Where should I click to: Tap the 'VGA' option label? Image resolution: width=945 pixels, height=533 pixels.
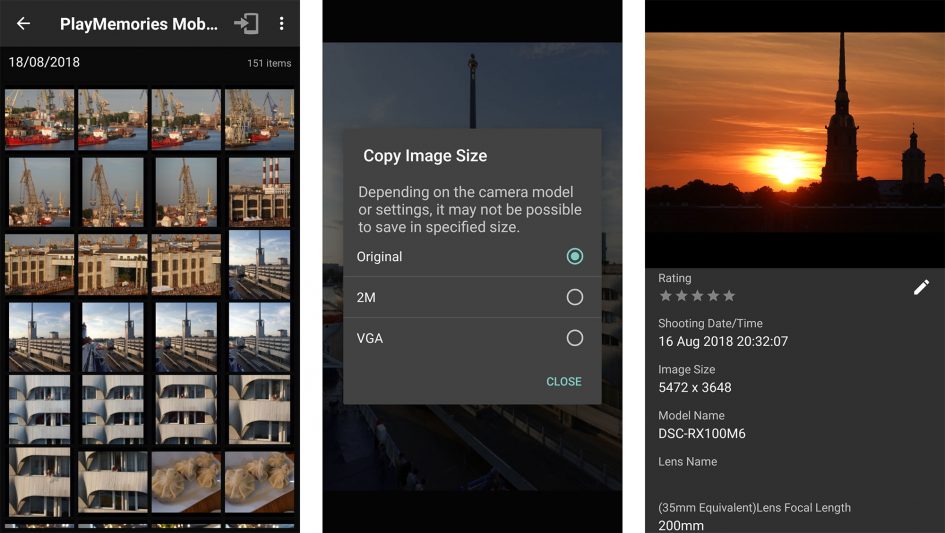click(369, 338)
